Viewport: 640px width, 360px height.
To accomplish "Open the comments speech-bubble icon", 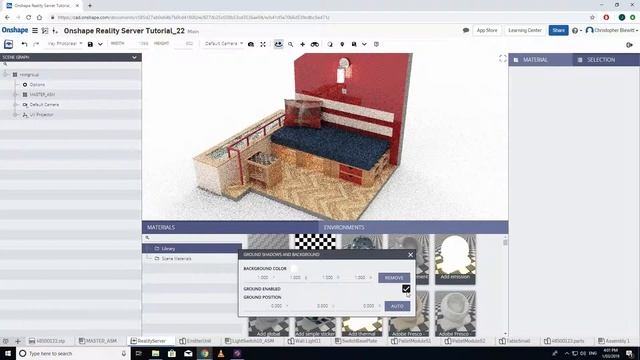I will pos(466,30).
